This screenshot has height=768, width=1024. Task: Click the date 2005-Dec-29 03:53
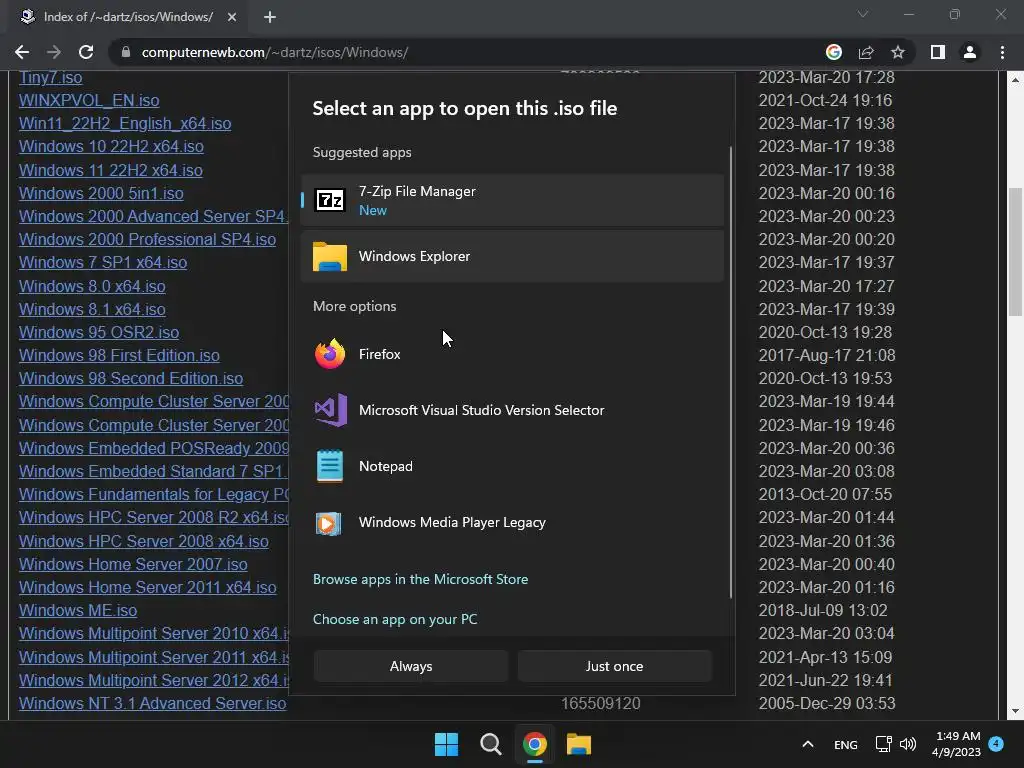827,703
